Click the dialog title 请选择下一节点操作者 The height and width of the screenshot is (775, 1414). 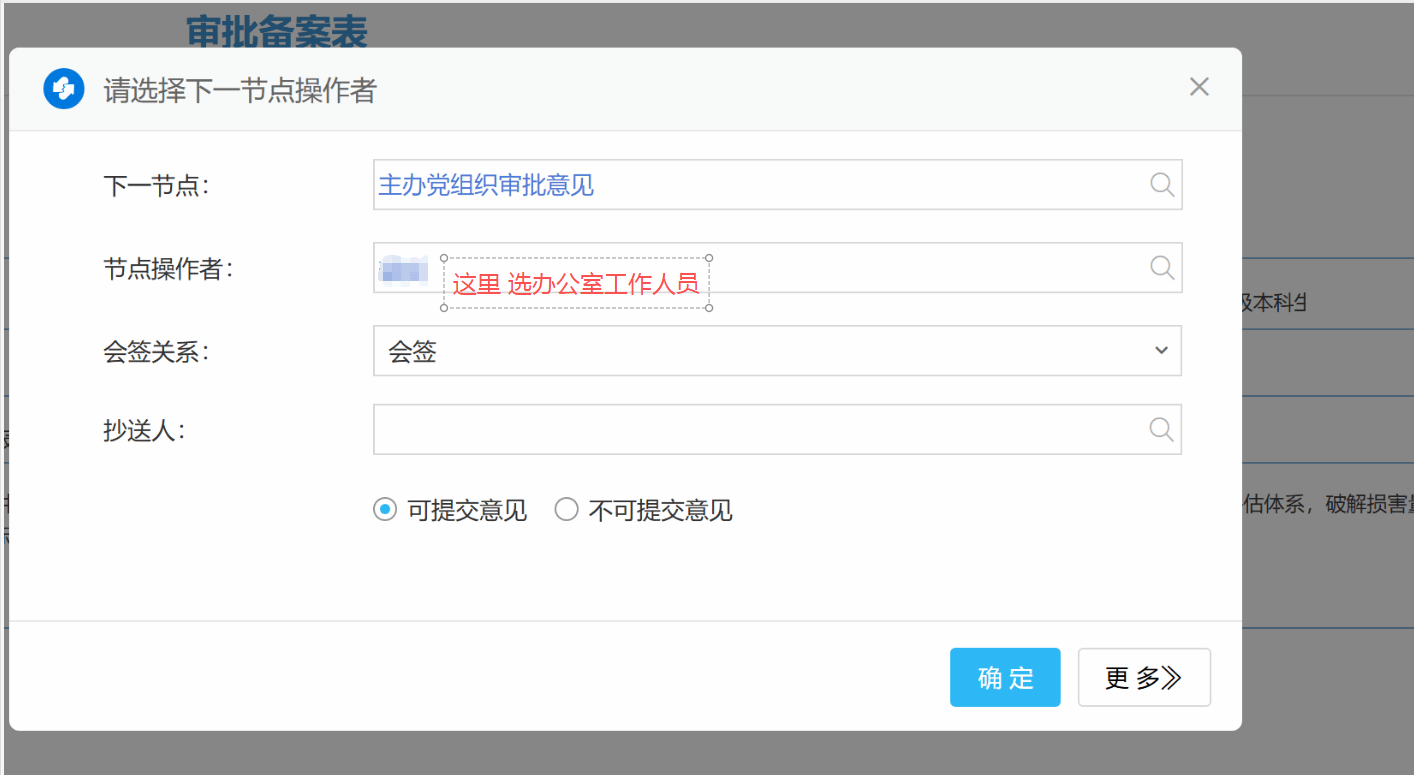point(240,90)
